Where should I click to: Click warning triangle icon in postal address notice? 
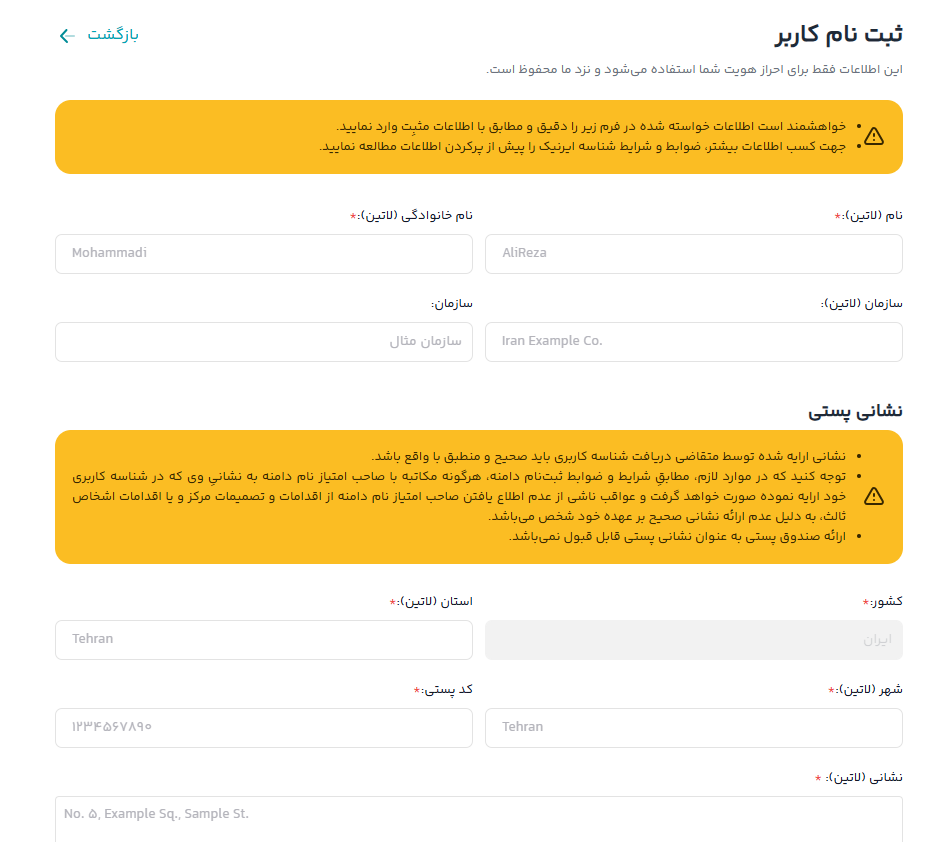pos(874,496)
